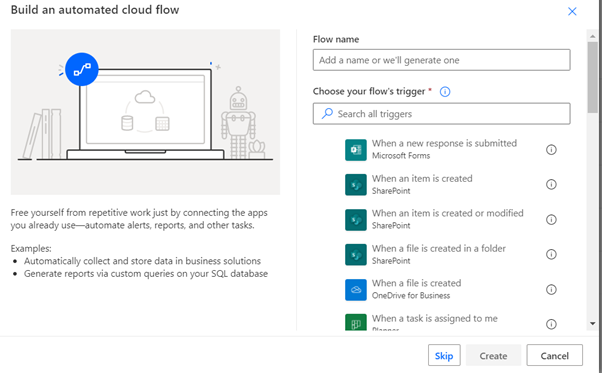Click the scrollbar up arrow

click(592, 36)
